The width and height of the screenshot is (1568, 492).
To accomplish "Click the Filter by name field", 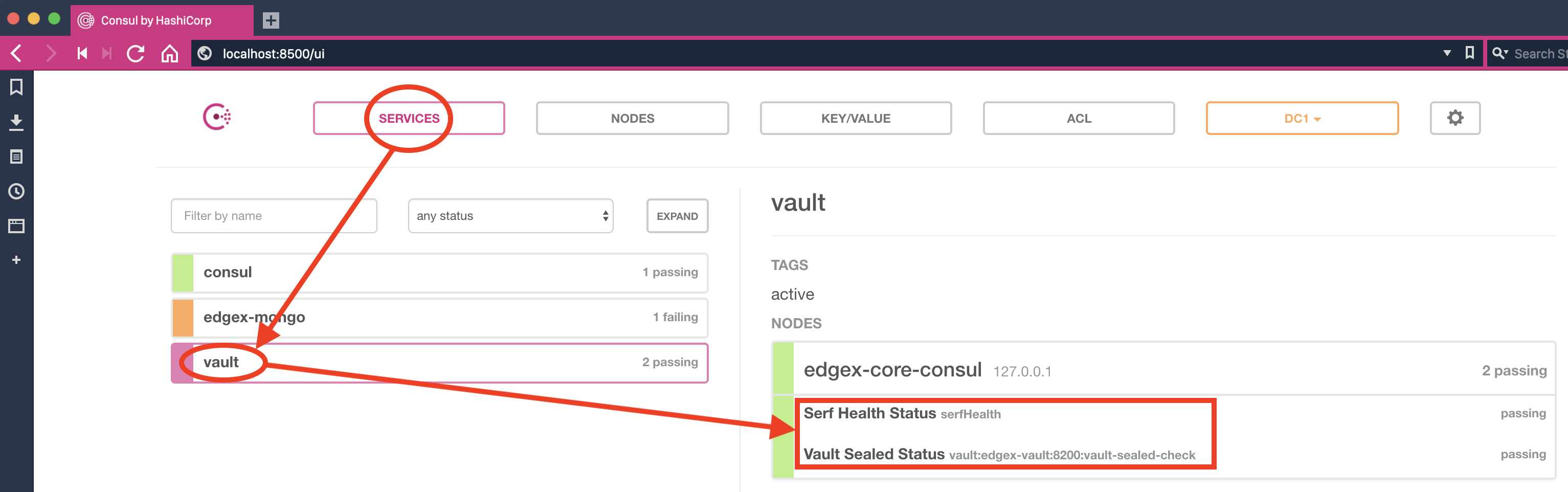I will [274, 215].
